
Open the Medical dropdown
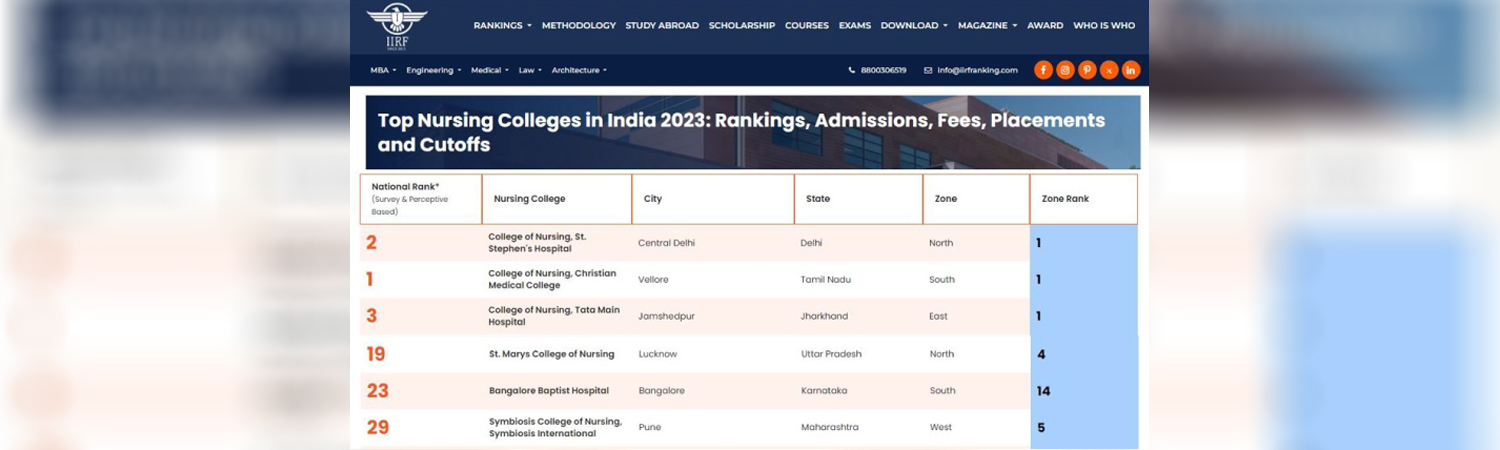click(x=490, y=70)
